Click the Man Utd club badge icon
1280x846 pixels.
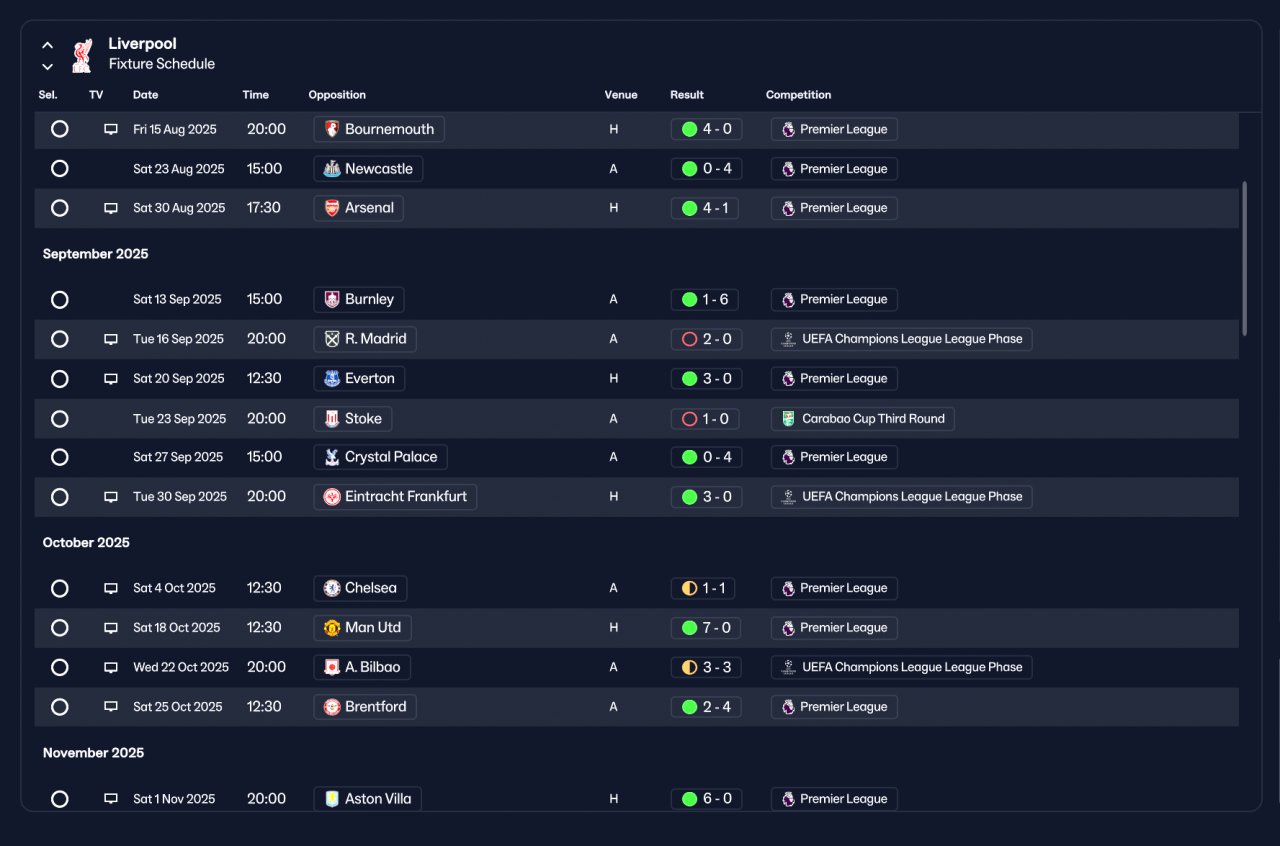(332, 628)
